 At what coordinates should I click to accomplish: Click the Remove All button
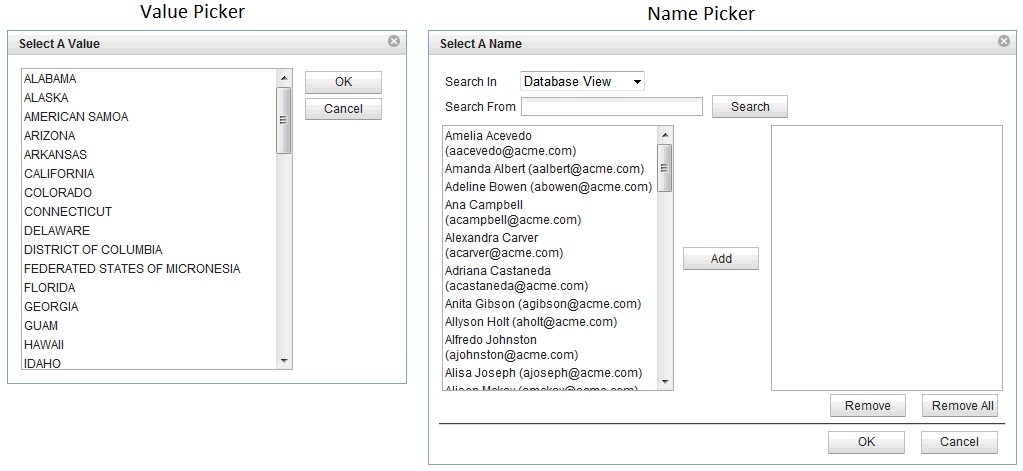pos(960,406)
